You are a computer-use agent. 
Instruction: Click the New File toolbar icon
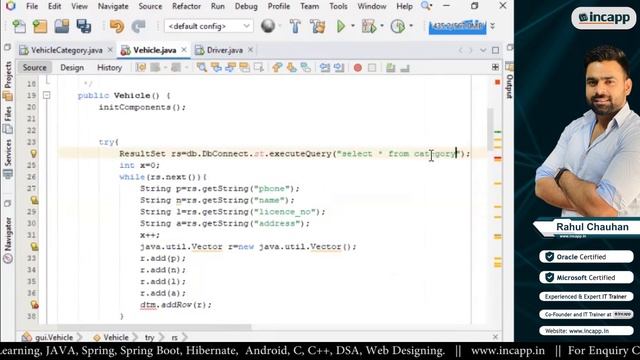pyautogui.click(x=19, y=27)
